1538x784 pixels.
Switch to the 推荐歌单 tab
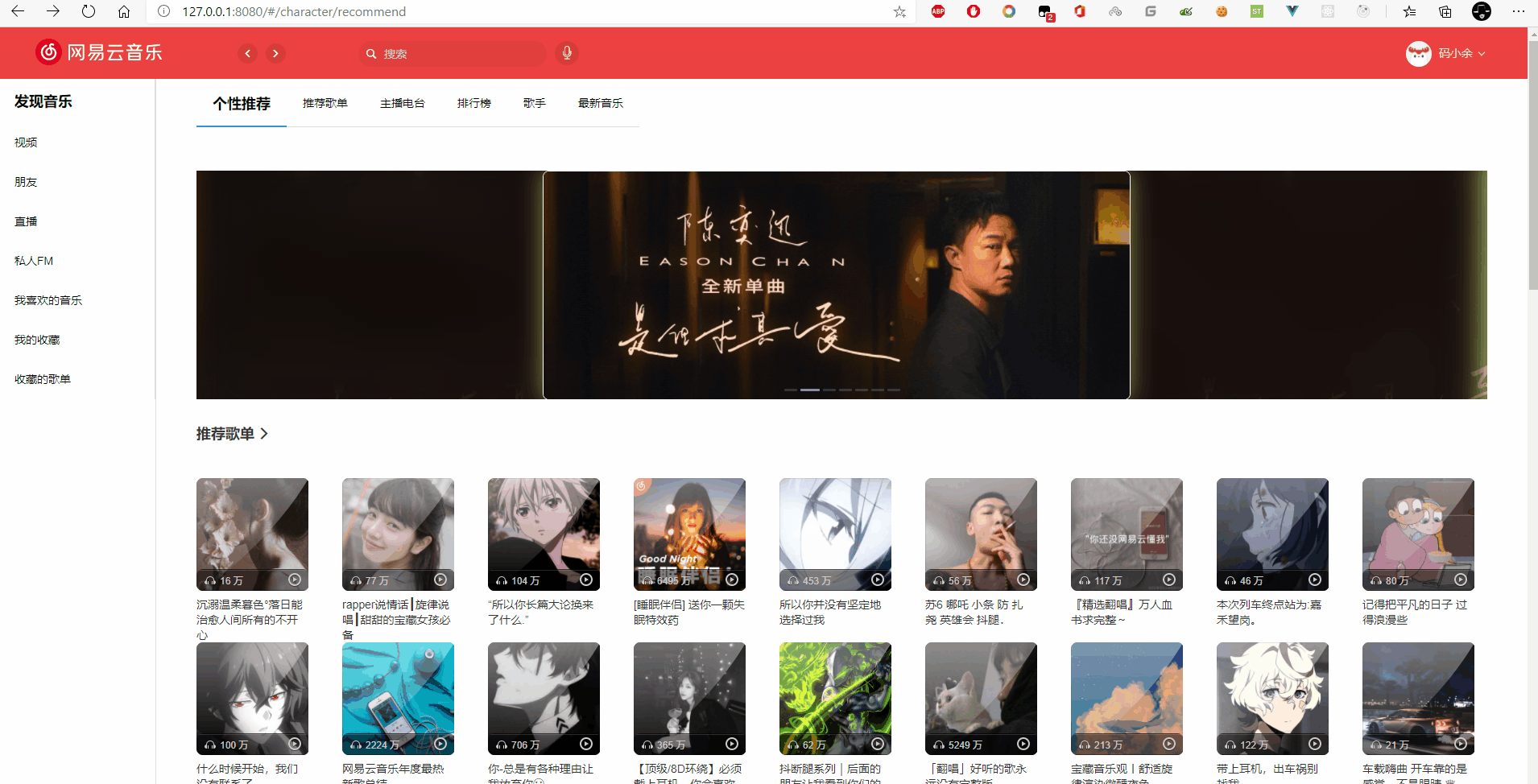tap(325, 103)
